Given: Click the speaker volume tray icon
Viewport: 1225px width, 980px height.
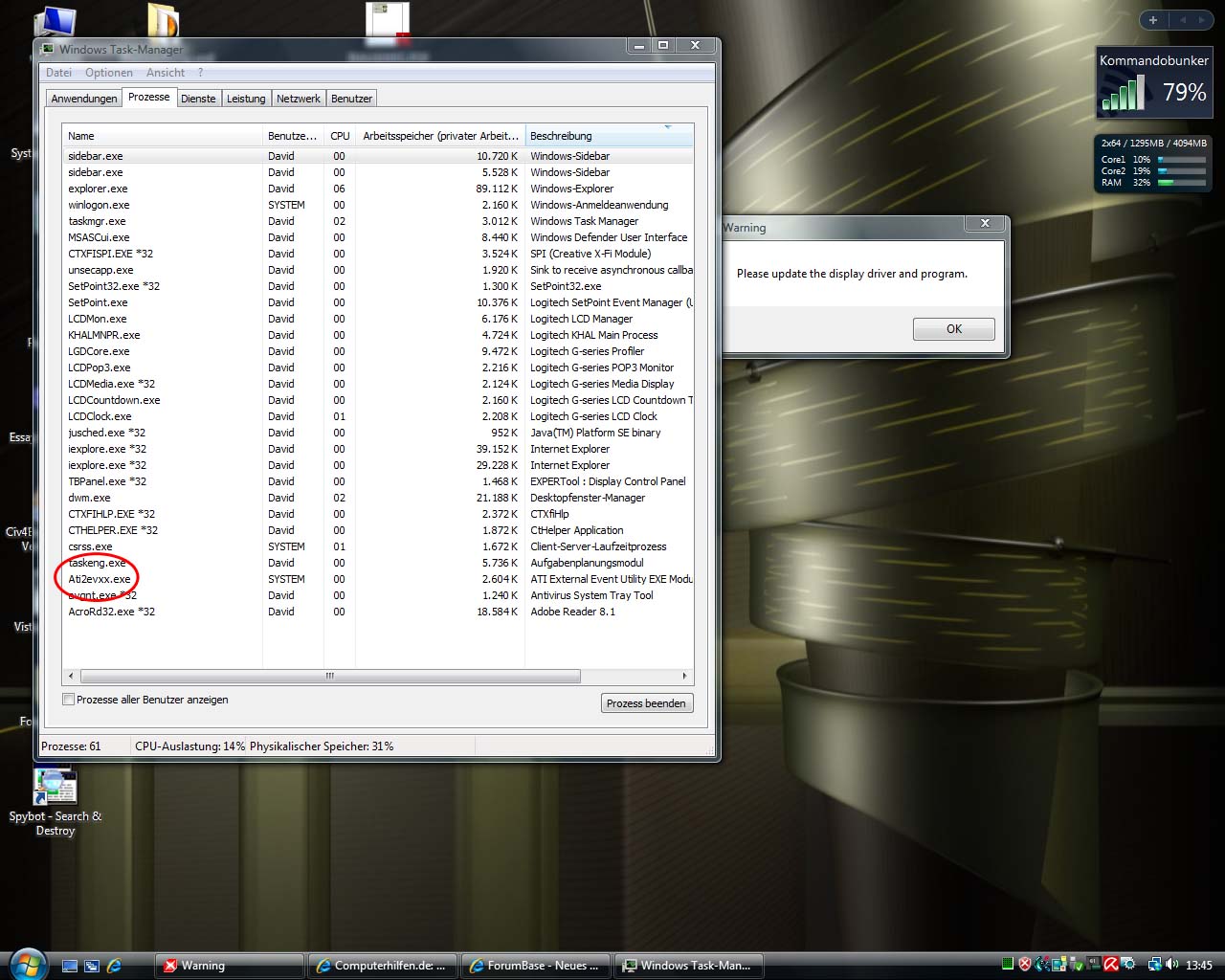Looking at the screenshot, I should pyautogui.click(x=1171, y=964).
